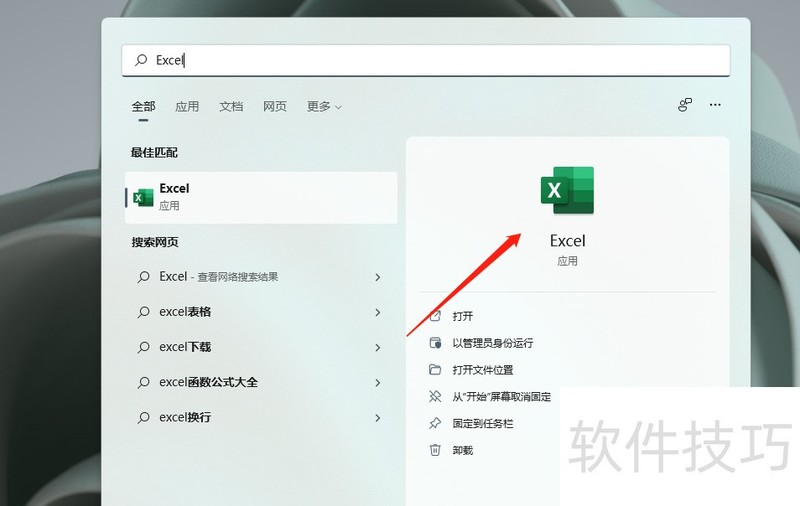
Task: Open the three-dot options menu
Action: pyautogui.click(x=715, y=105)
